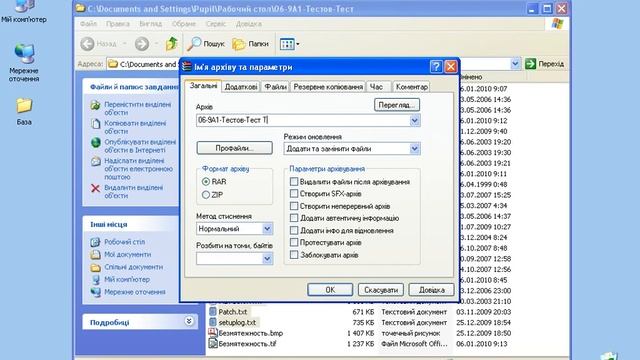Select the setuplog.txt file
Screen dimensions: 640x360
click(237, 322)
